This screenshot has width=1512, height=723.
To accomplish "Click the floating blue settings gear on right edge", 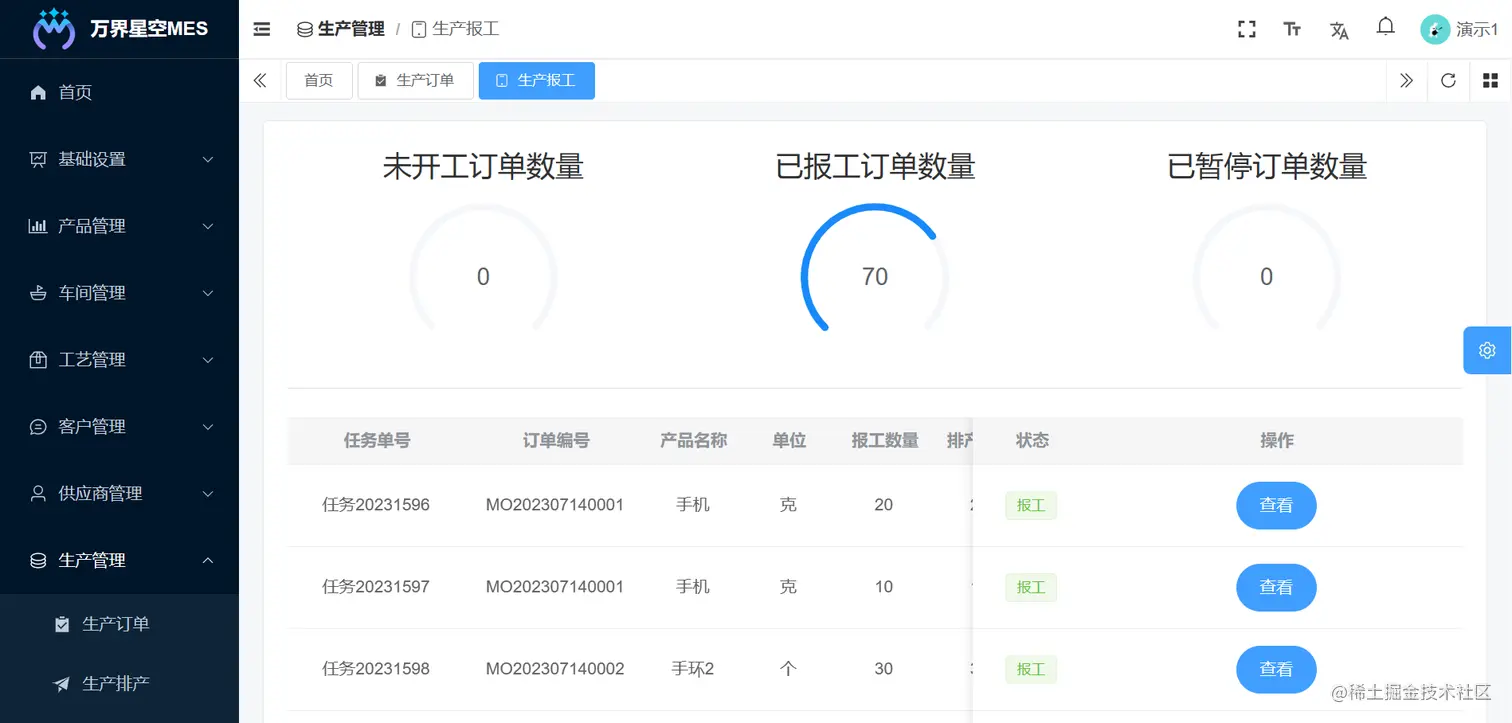I will pos(1487,350).
